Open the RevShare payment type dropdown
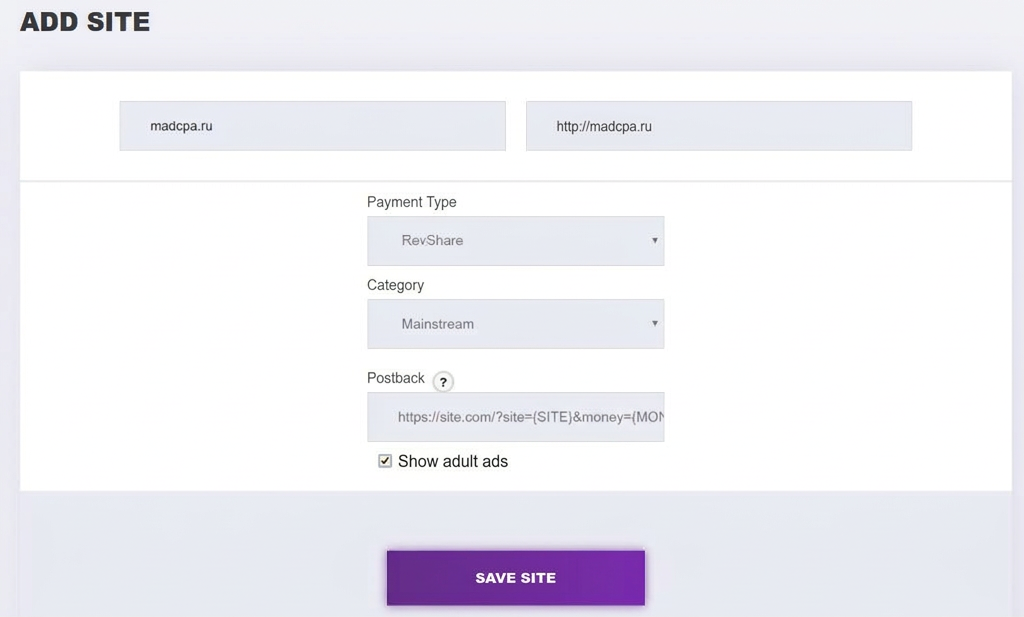 515,241
